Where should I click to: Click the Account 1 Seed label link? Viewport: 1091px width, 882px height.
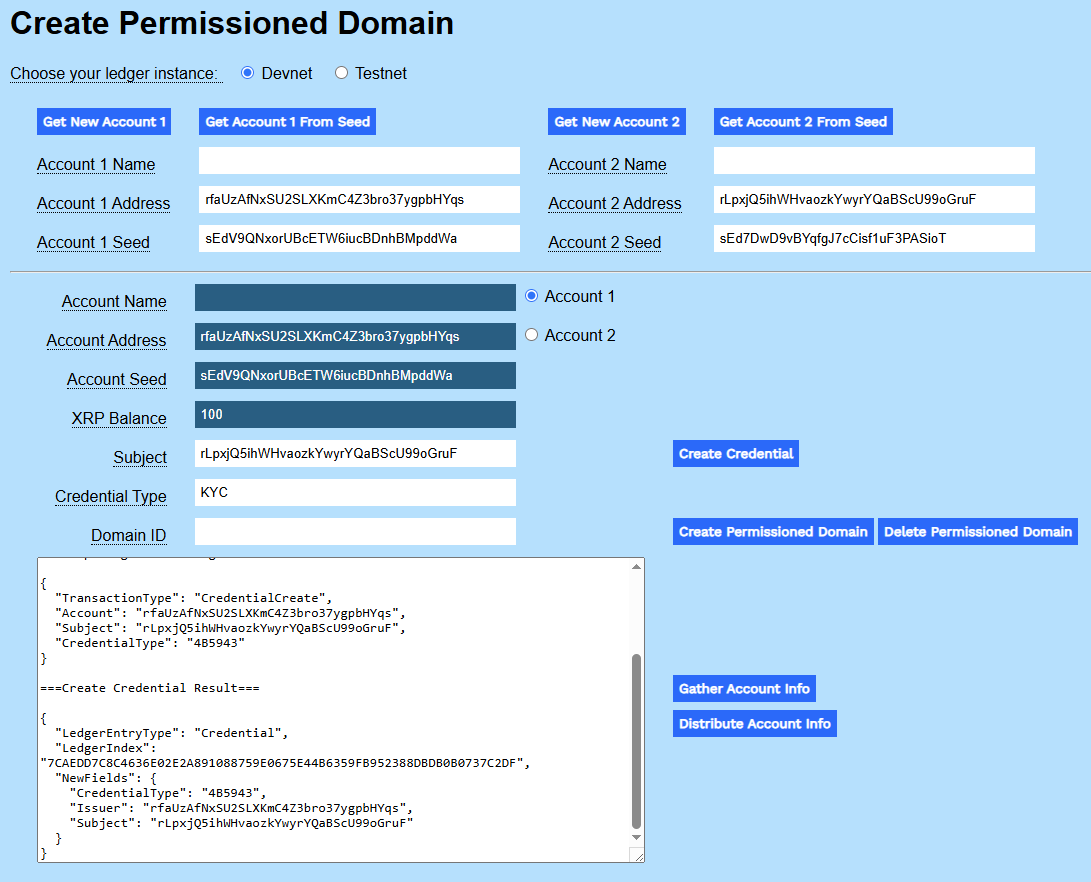point(93,242)
